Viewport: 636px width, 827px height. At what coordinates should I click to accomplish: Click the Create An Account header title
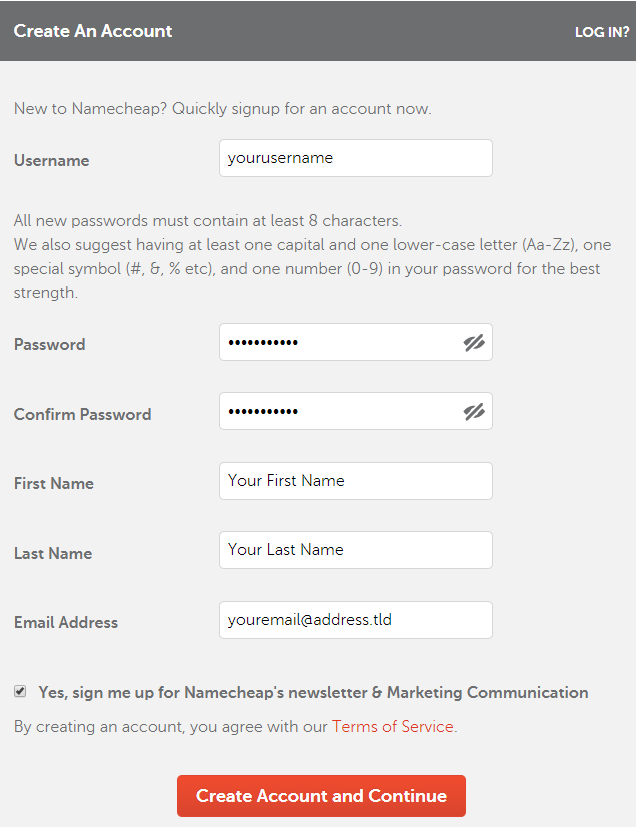click(93, 31)
